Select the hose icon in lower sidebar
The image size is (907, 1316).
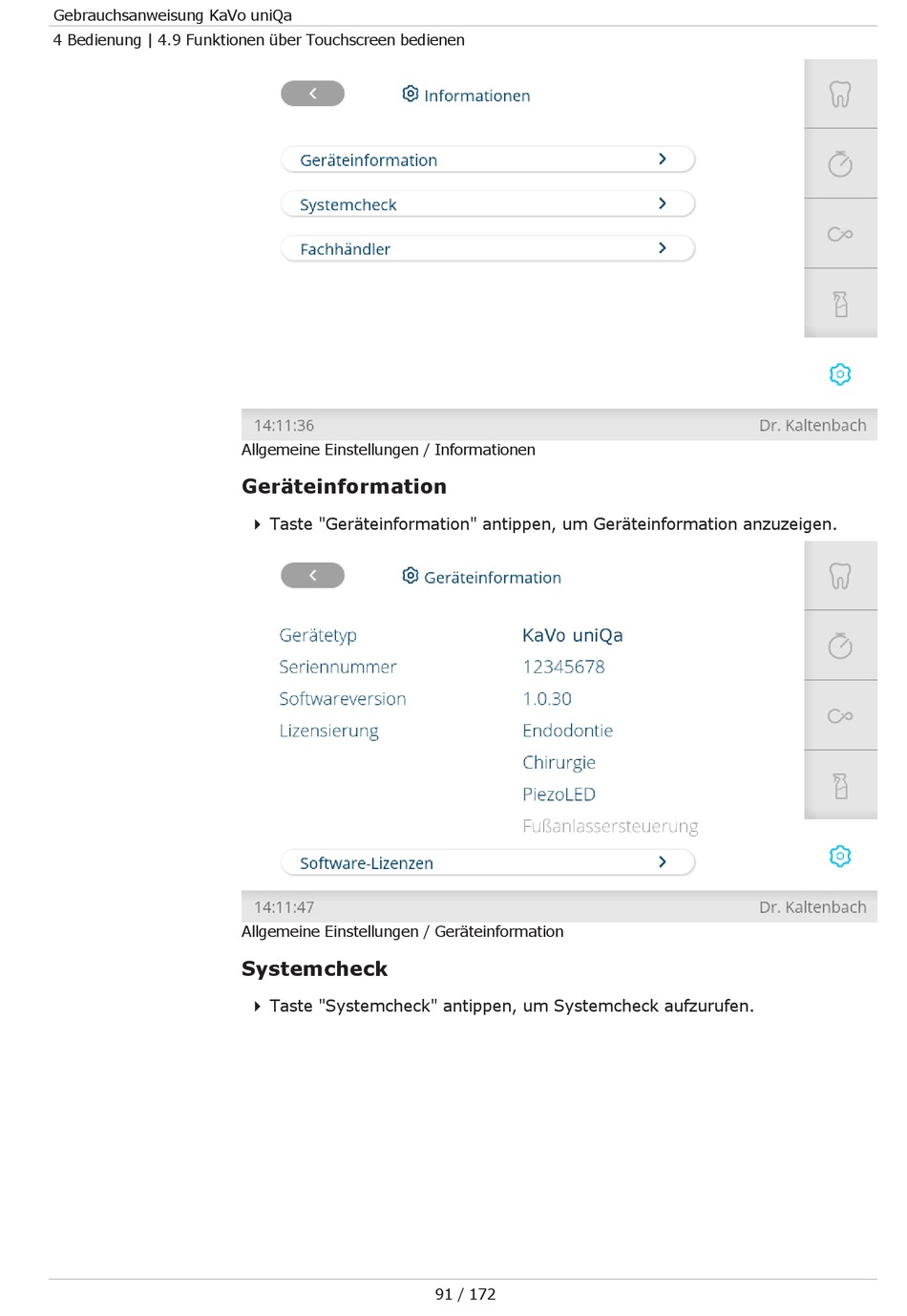[x=840, y=715]
